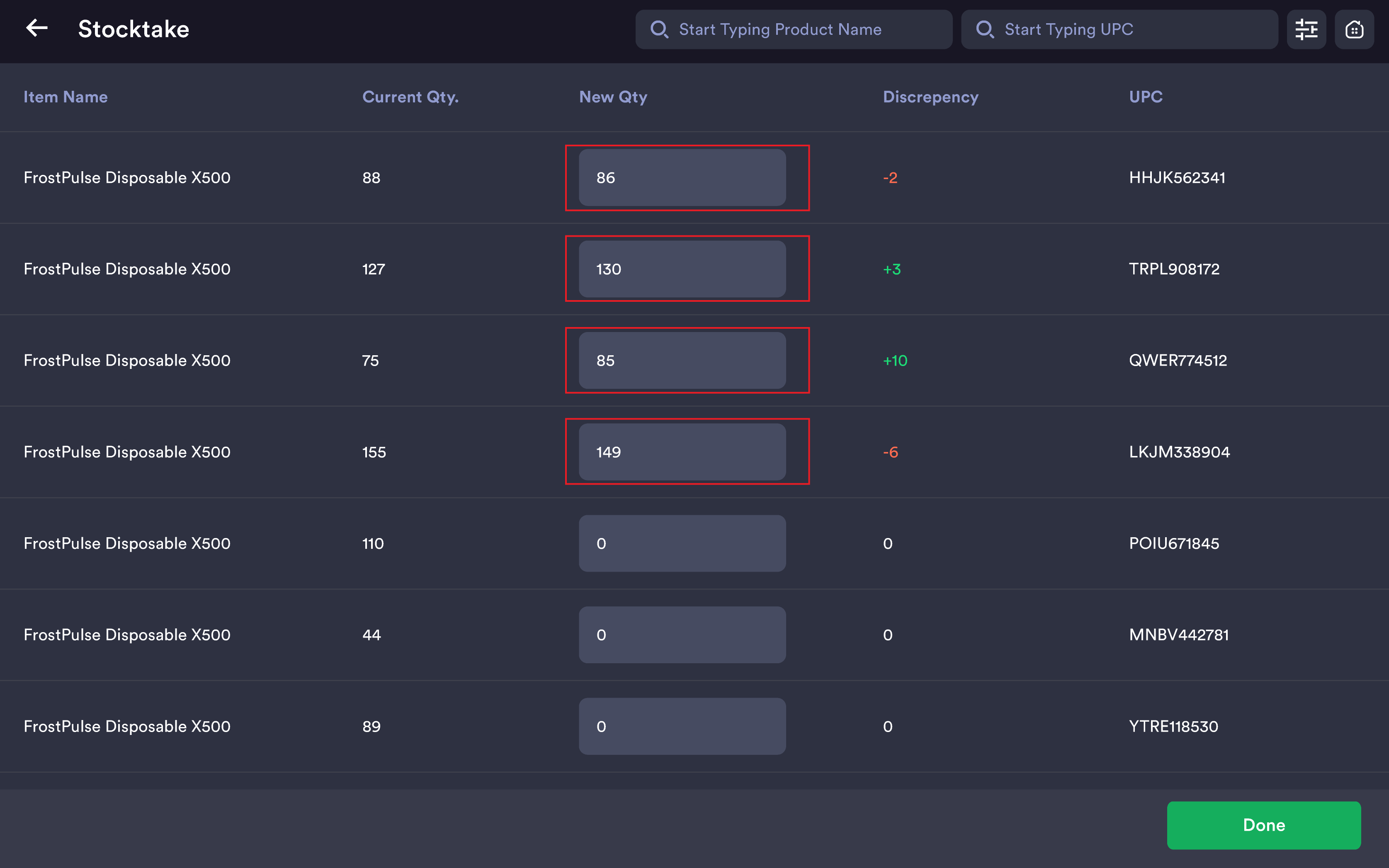Click the New Qty column header
This screenshot has width=1389, height=868.
click(613, 97)
